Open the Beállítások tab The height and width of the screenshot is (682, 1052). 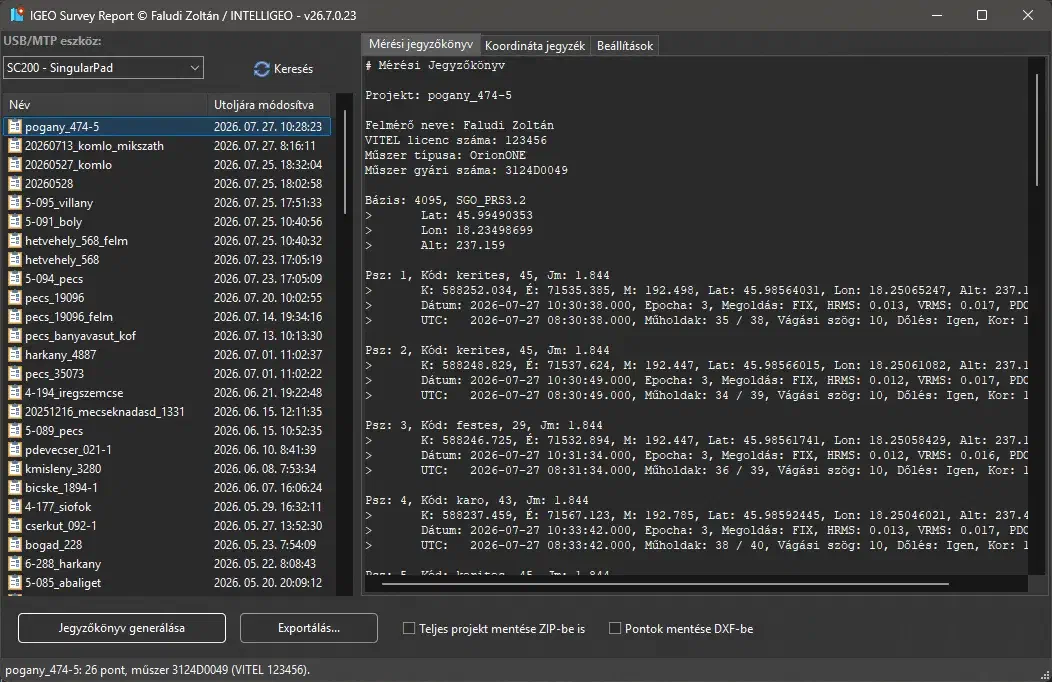coord(625,46)
